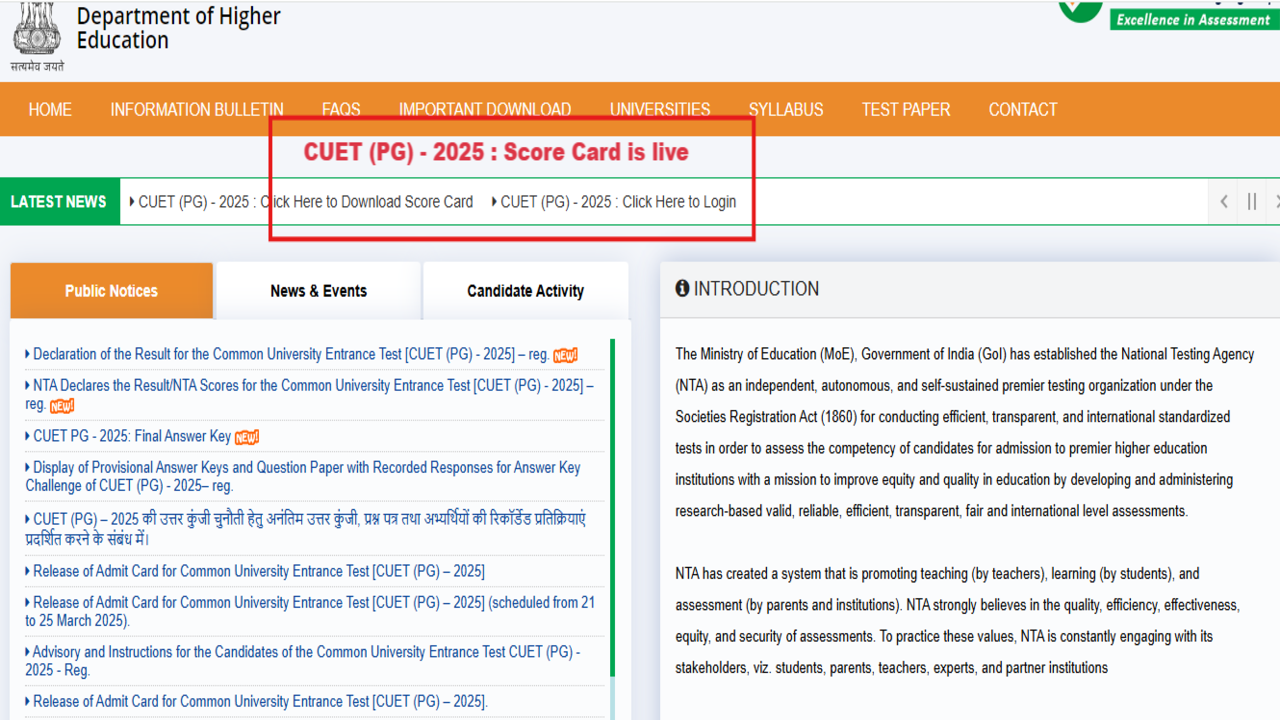Switch to the News & Events tab
This screenshot has width=1280, height=720.
point(318,291)
